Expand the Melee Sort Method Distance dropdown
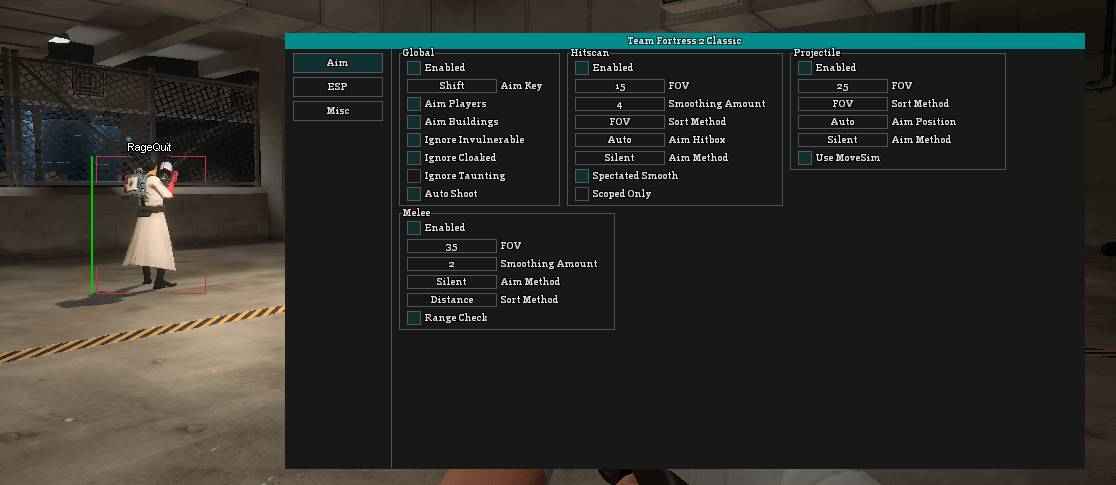 [x=451, y=300]
